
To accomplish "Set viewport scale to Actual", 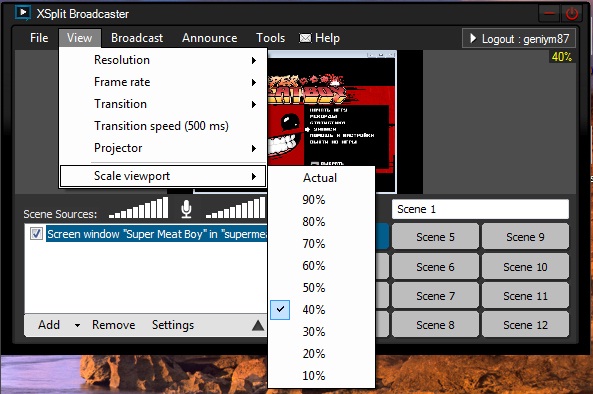I will tap(321, 178).
